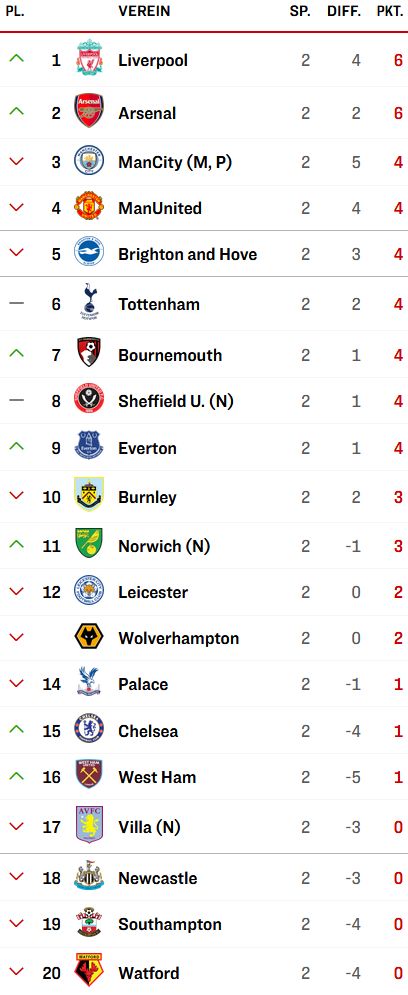Click the Southampton table row name
Image resolution: width=408 pixels, height=995 pixels.
pyautogui.click(x=169, y=925)
